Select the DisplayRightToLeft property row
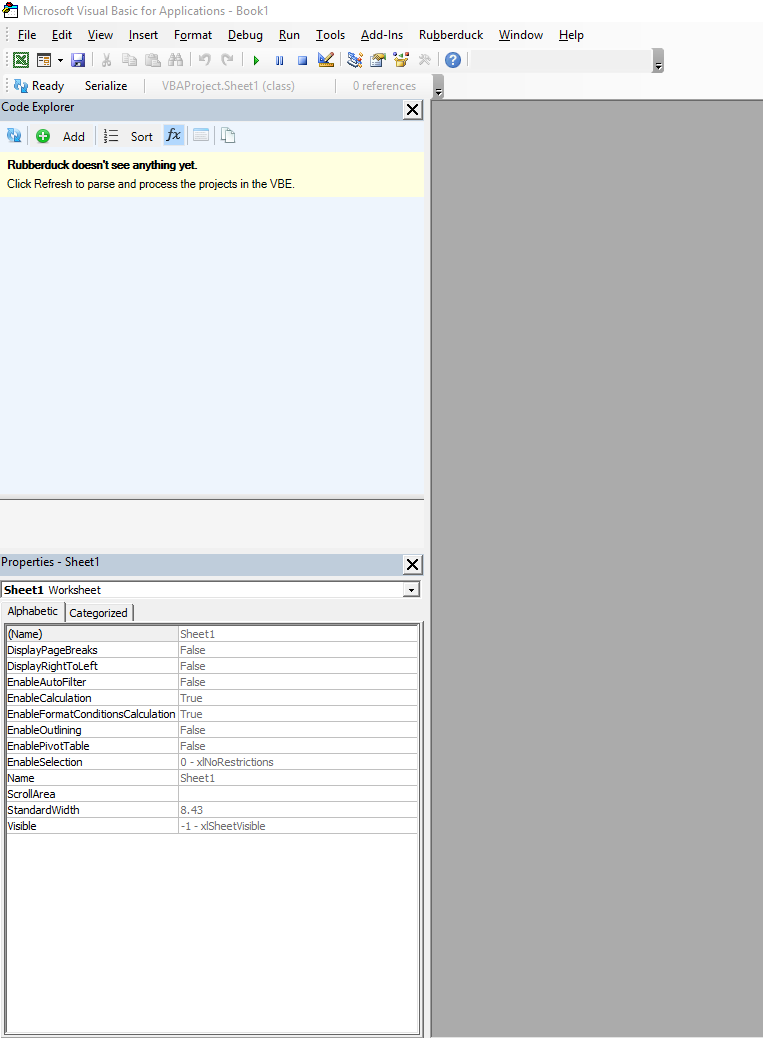Screen dimensions: 763x1038 coord(212,666)
